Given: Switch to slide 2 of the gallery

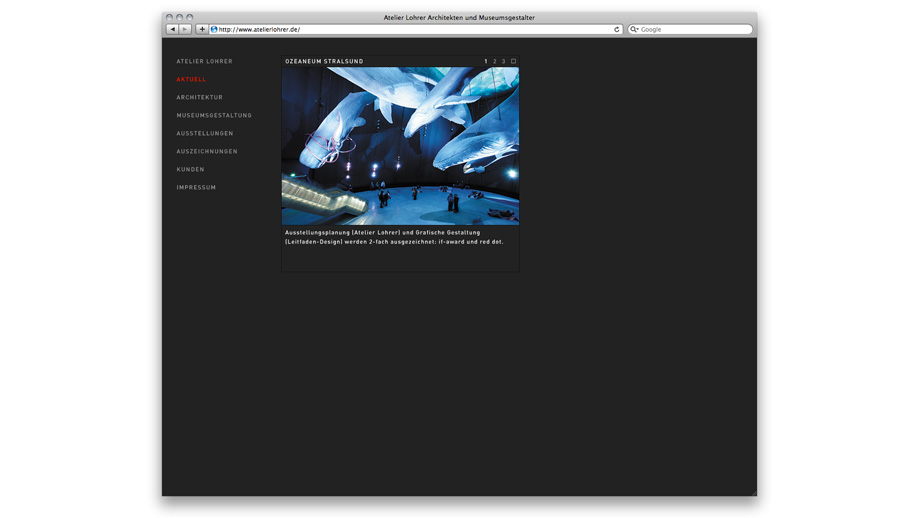Looking at the screenshot, I should coord(495,62).
